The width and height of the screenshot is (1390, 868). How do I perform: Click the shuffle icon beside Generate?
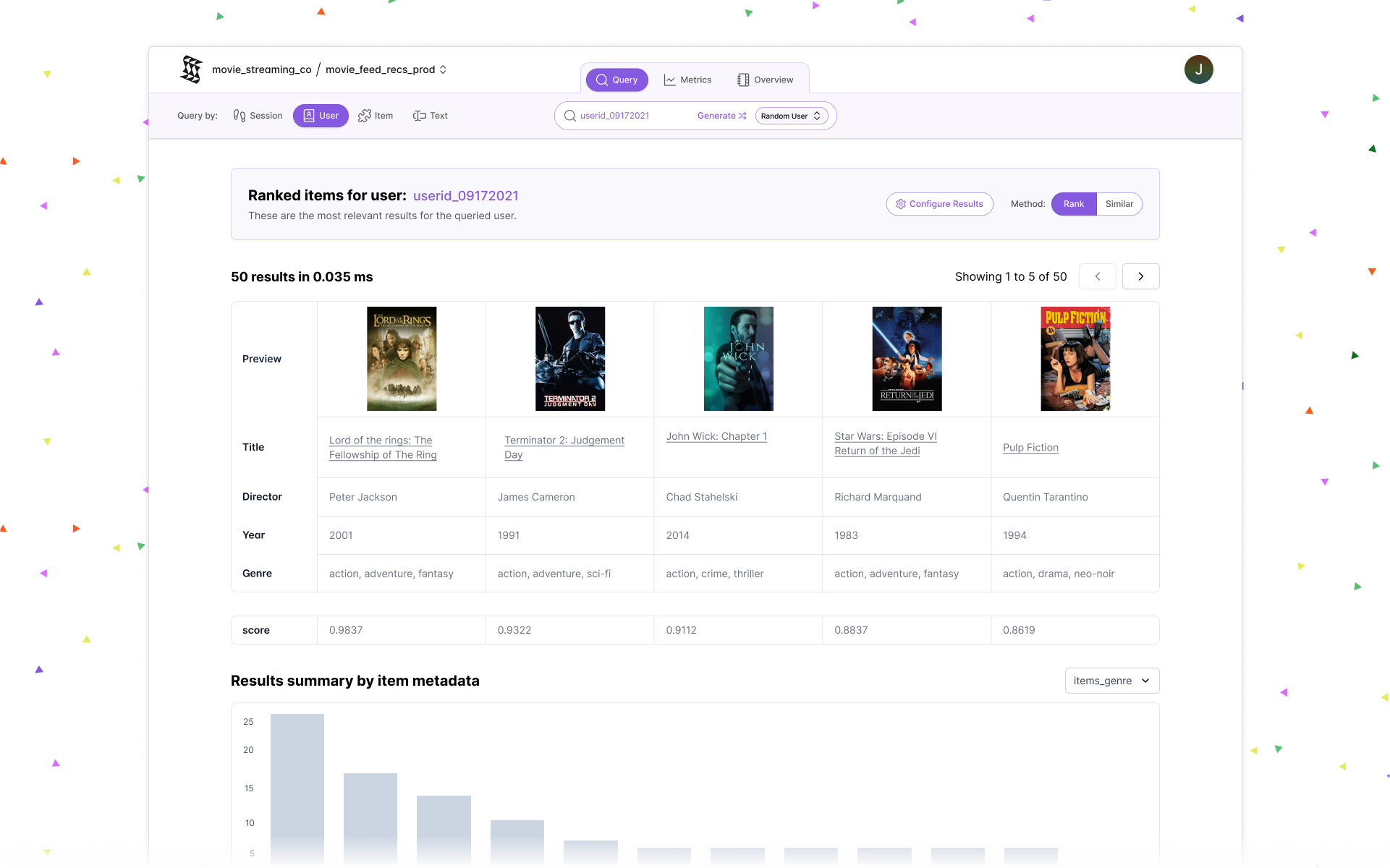tap(742, 116)
